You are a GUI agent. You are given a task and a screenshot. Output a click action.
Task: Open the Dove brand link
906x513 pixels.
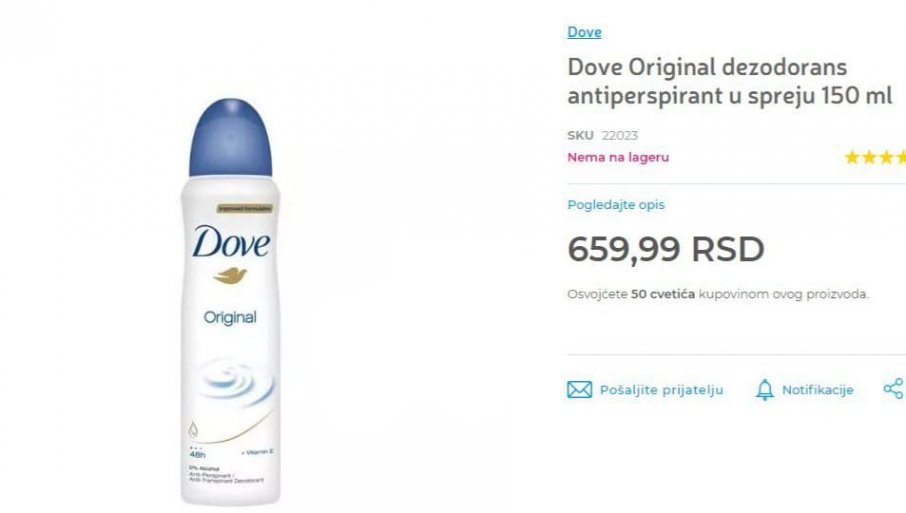click(584, 32)
